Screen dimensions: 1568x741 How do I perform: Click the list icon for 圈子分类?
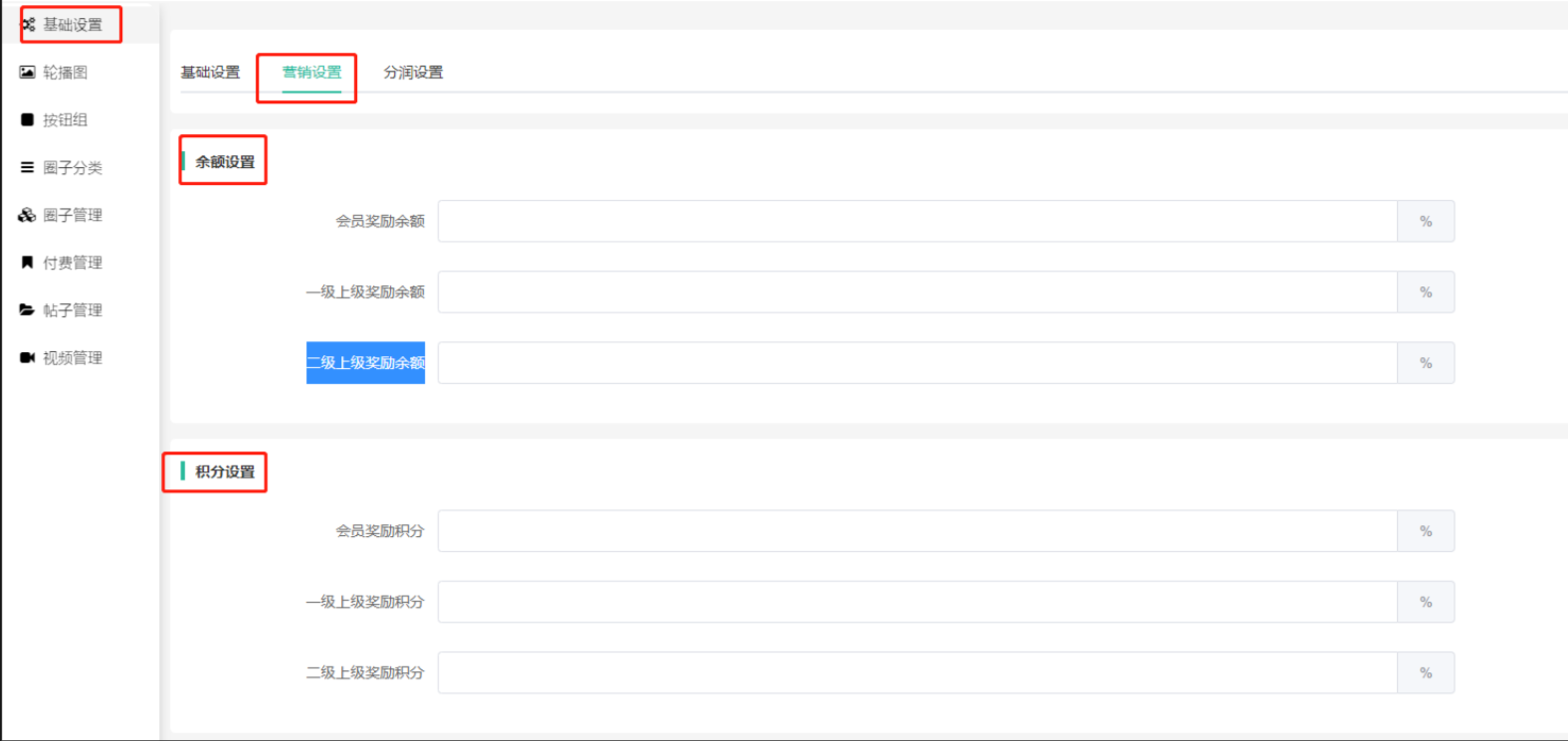point(28,168)
